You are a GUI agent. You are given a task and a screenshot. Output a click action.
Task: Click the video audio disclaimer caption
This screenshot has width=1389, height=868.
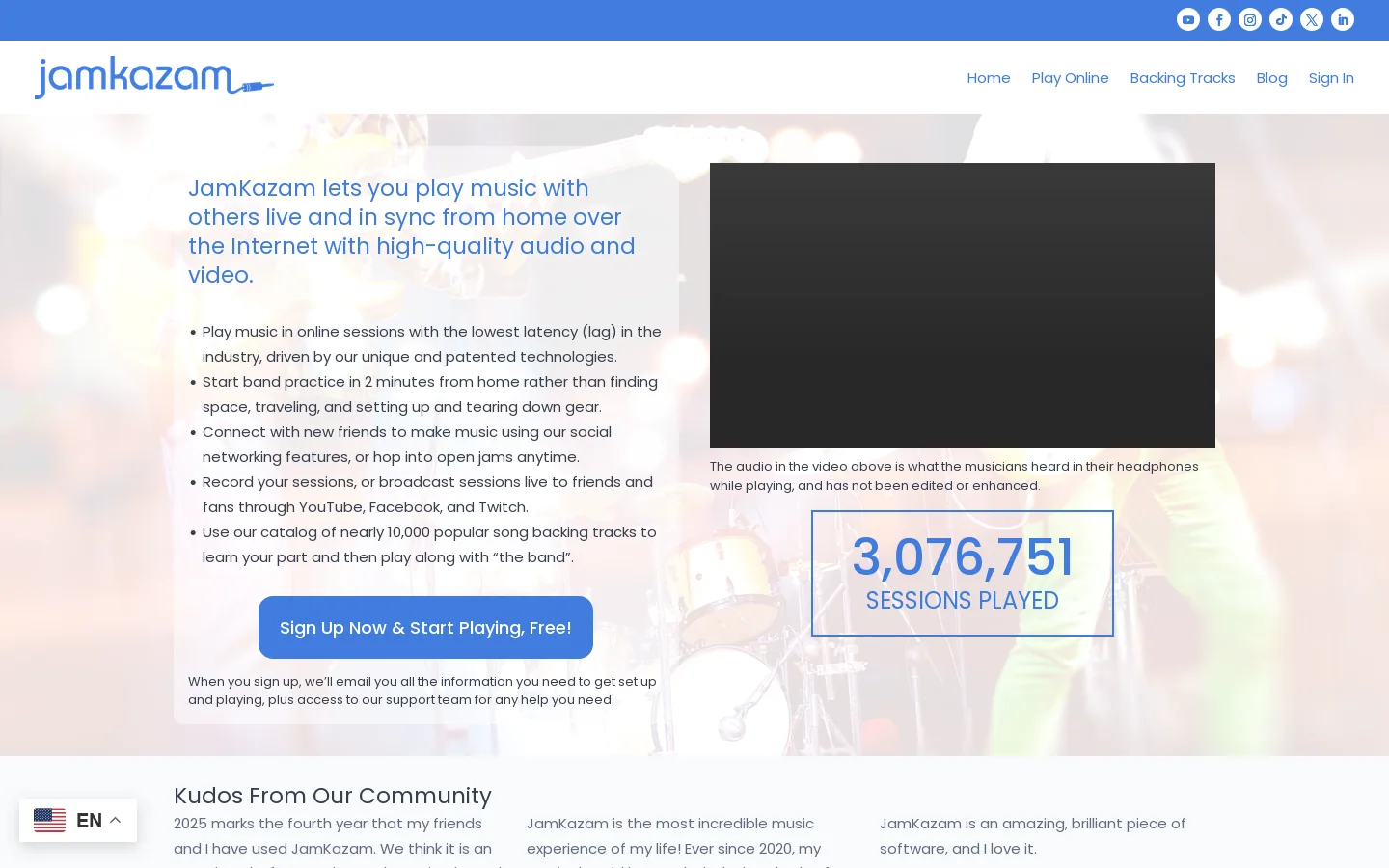954,475
